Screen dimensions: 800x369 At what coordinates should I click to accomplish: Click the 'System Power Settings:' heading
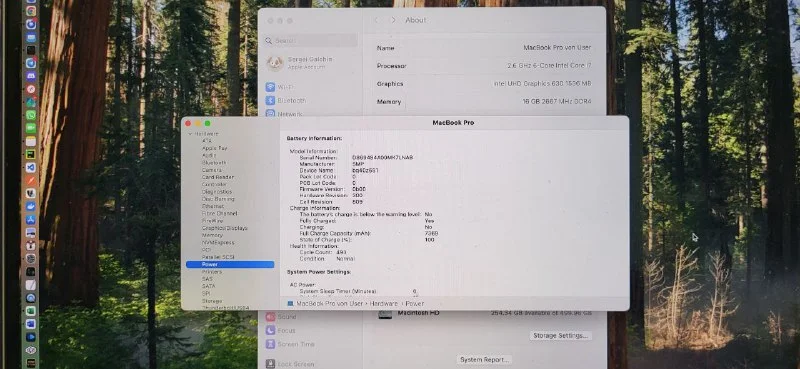click(319, 272)
